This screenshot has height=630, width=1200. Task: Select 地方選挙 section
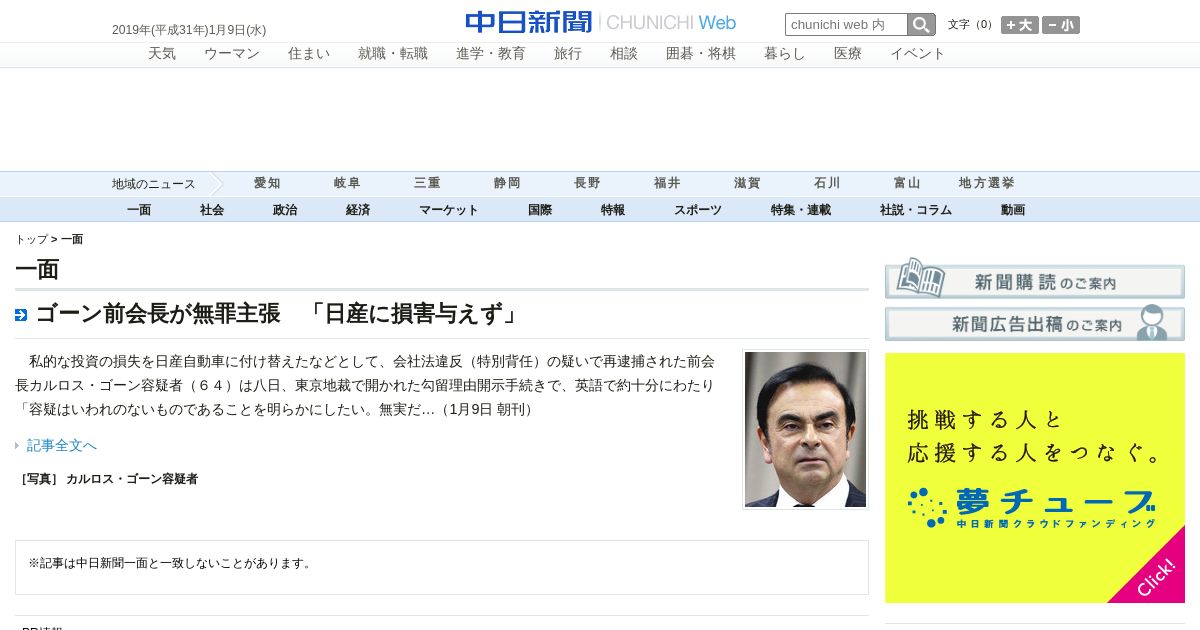[x=987, y=184]
